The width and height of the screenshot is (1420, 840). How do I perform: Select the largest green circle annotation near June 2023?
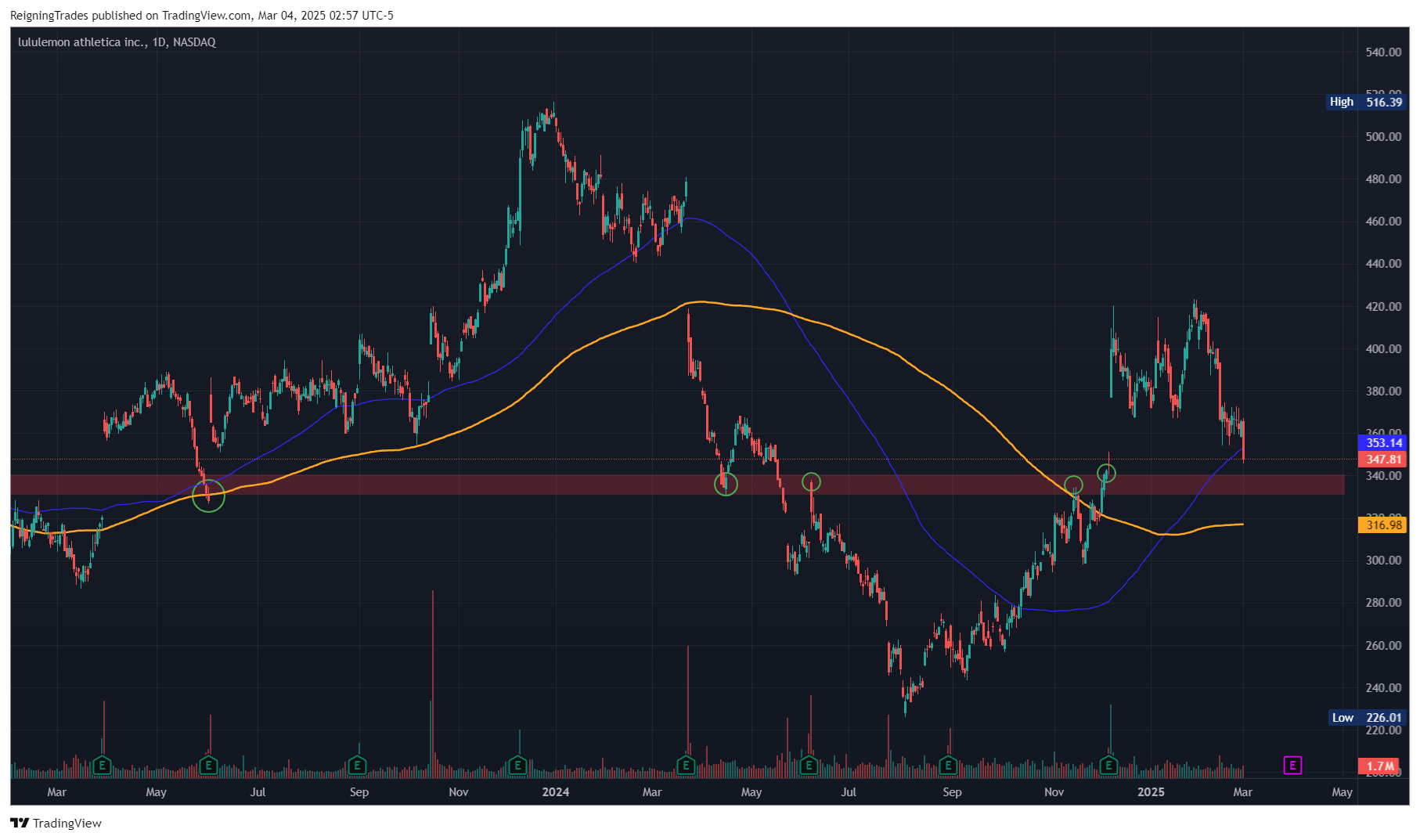pyautogui.click(x=209, y=496)
